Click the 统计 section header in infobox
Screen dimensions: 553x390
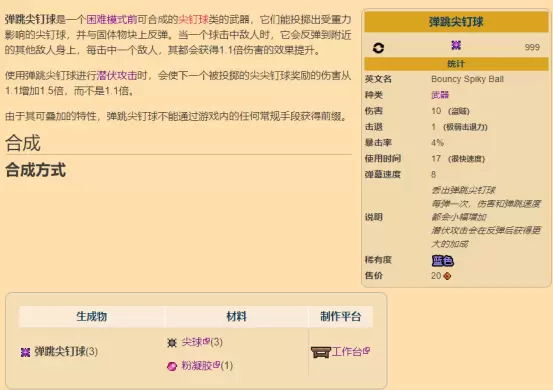coord(456,64)
